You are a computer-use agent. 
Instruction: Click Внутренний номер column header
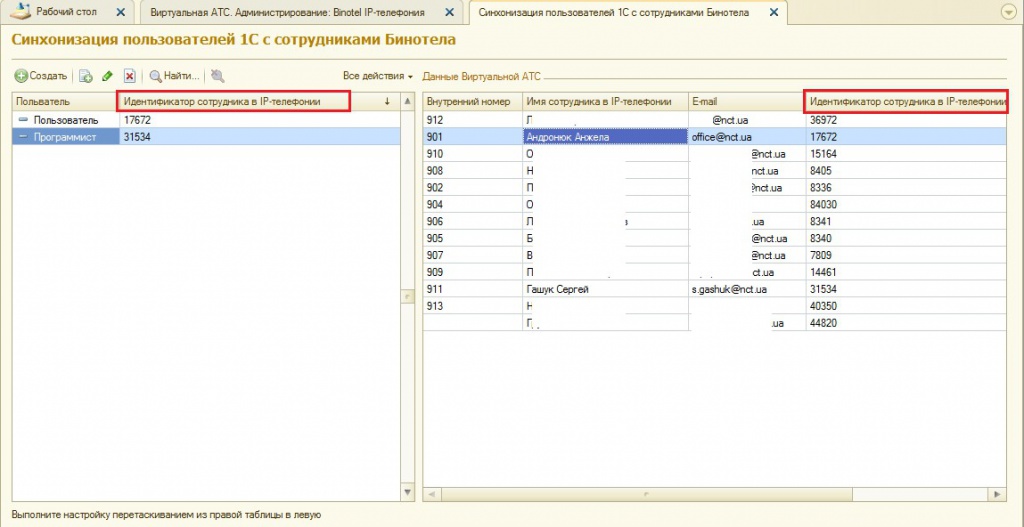tap(473, 102)
